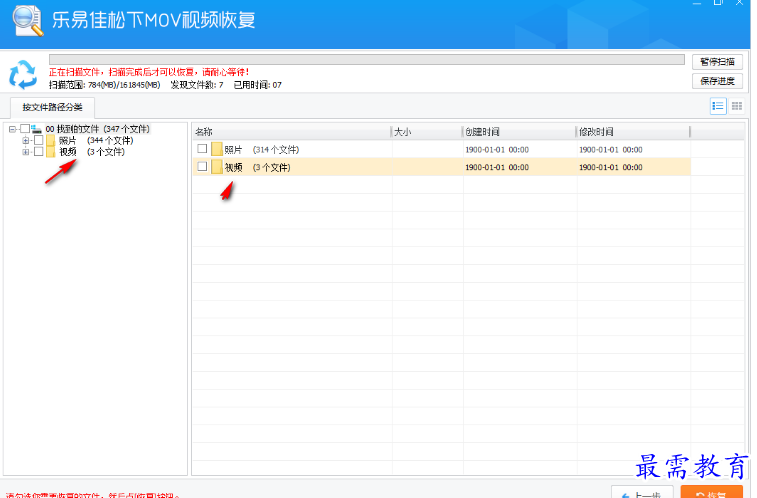Screen dimensions: 757x498
Task: Expand the 照片 node in tree
Action: tap(26, 141)
